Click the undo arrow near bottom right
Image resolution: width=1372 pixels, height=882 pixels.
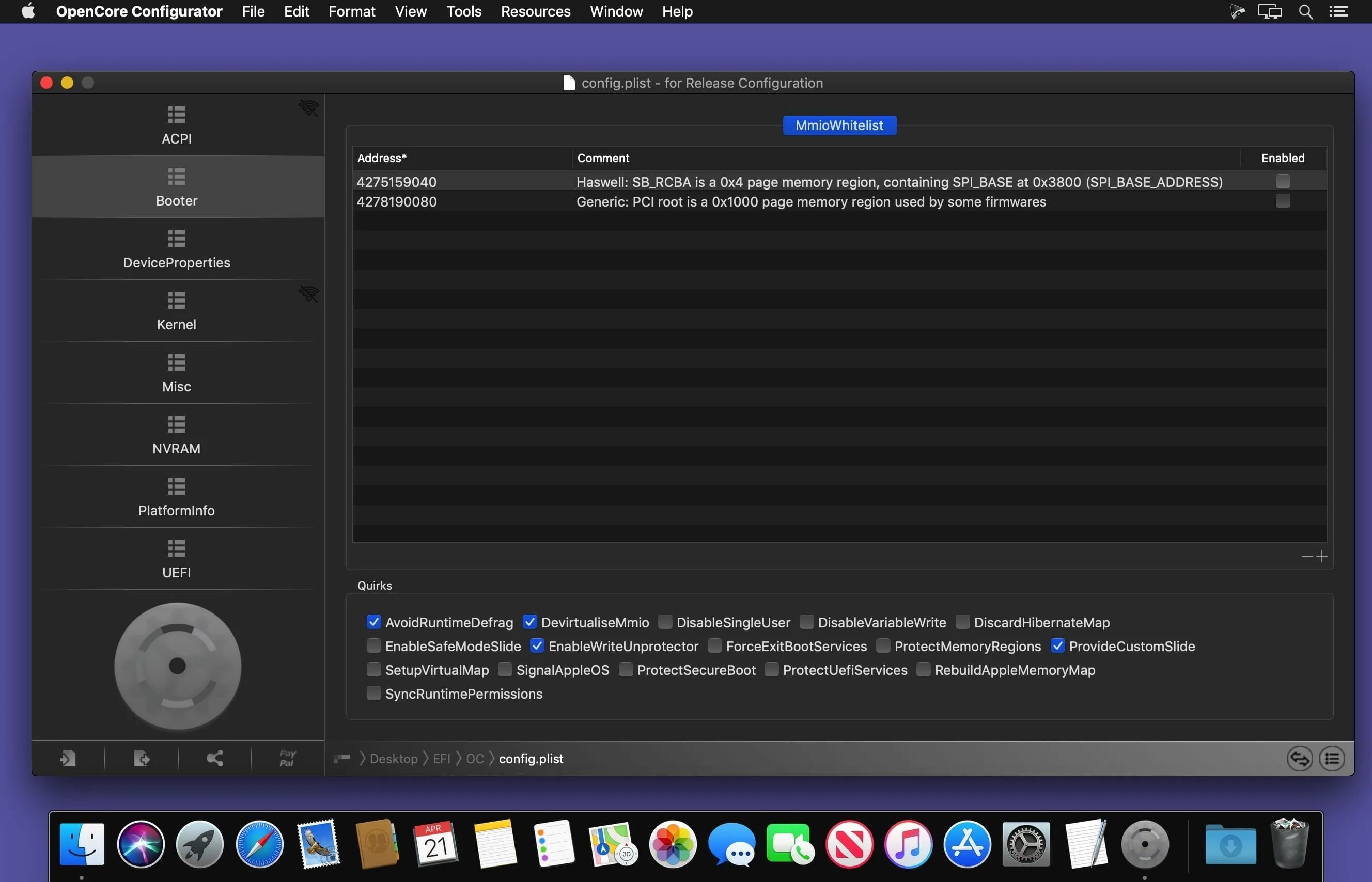tap(1299, 758)
